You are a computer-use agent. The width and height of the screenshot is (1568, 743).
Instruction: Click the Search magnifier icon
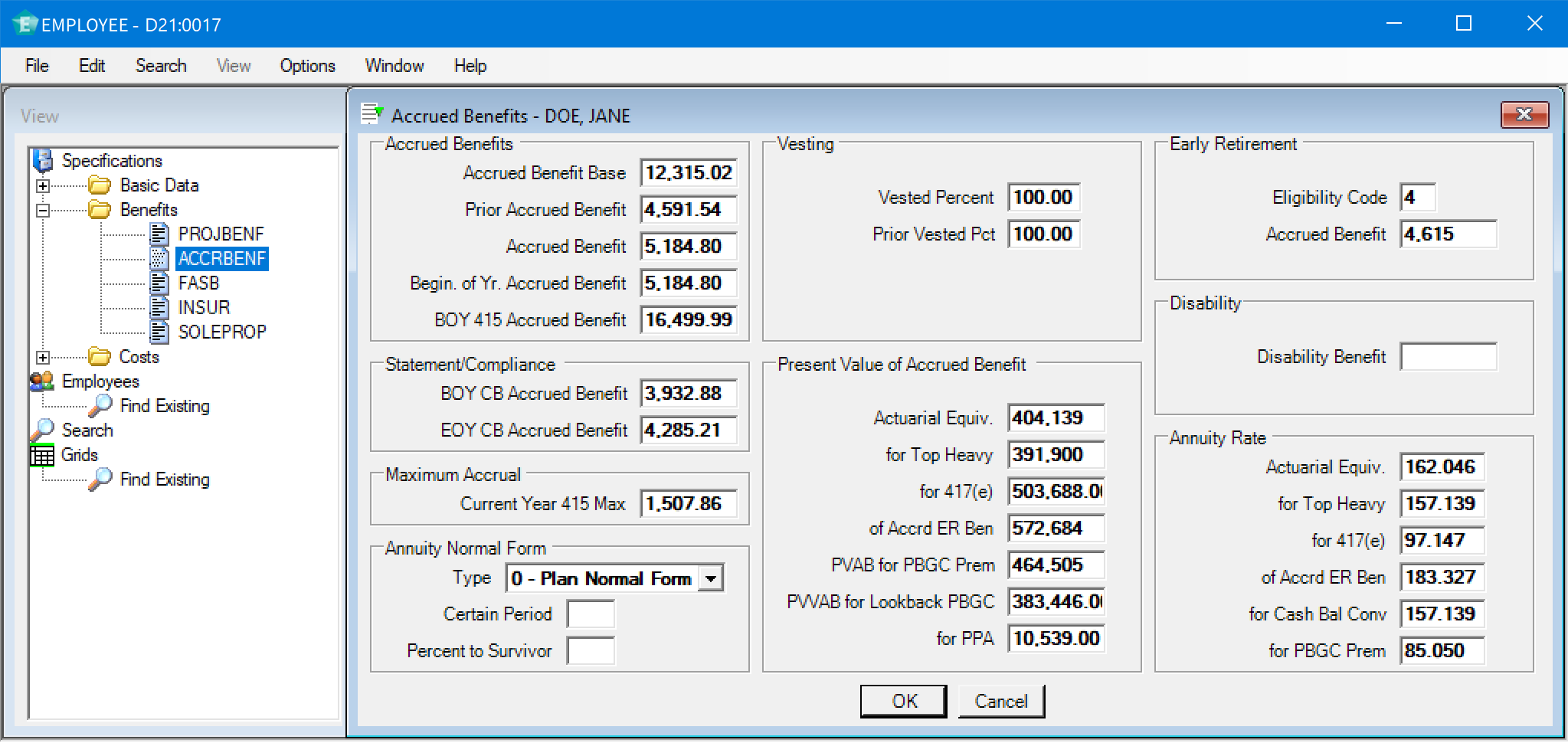[42, 430]
